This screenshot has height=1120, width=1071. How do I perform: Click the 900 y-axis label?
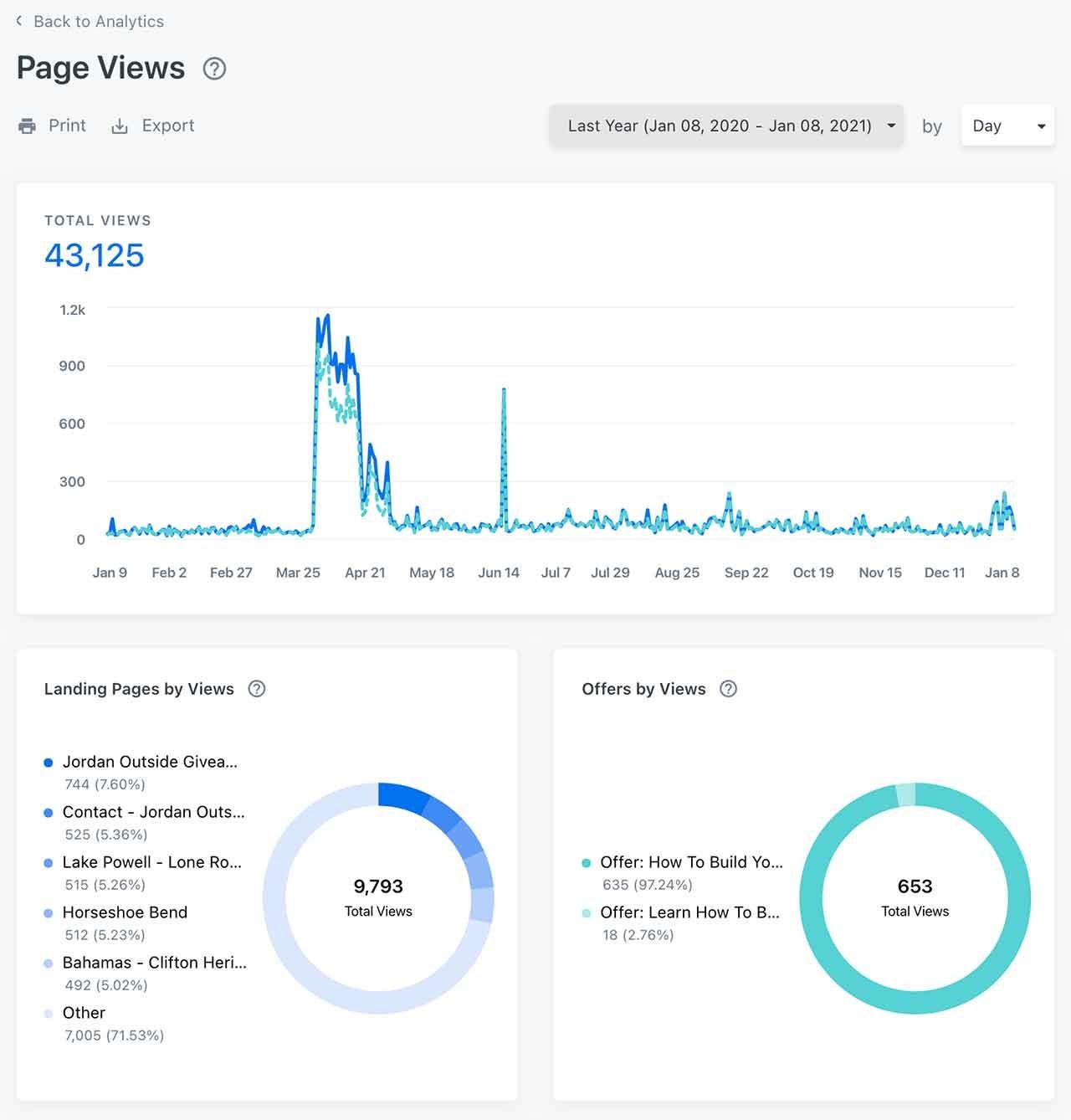(72, 366)
